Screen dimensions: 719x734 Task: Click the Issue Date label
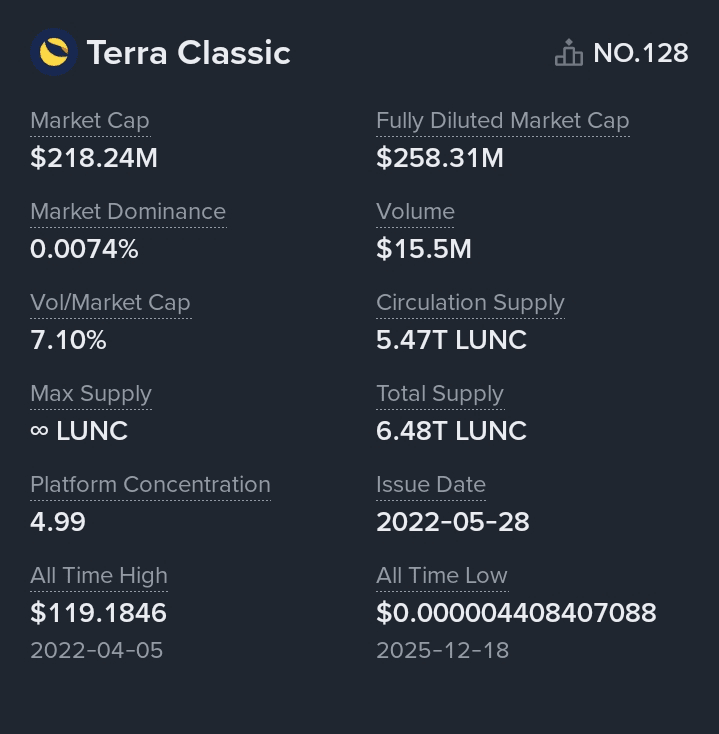(431, 485)
